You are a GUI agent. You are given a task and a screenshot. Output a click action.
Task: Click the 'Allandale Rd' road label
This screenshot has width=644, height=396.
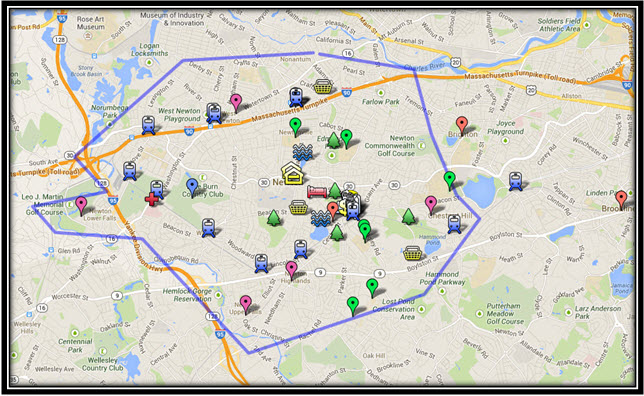pyautogui.click(x=536, y=351)
